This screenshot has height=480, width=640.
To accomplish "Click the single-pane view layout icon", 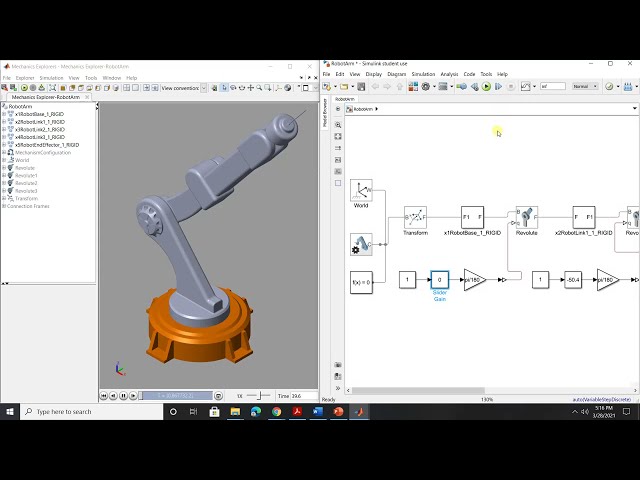I will coord(136,88).
